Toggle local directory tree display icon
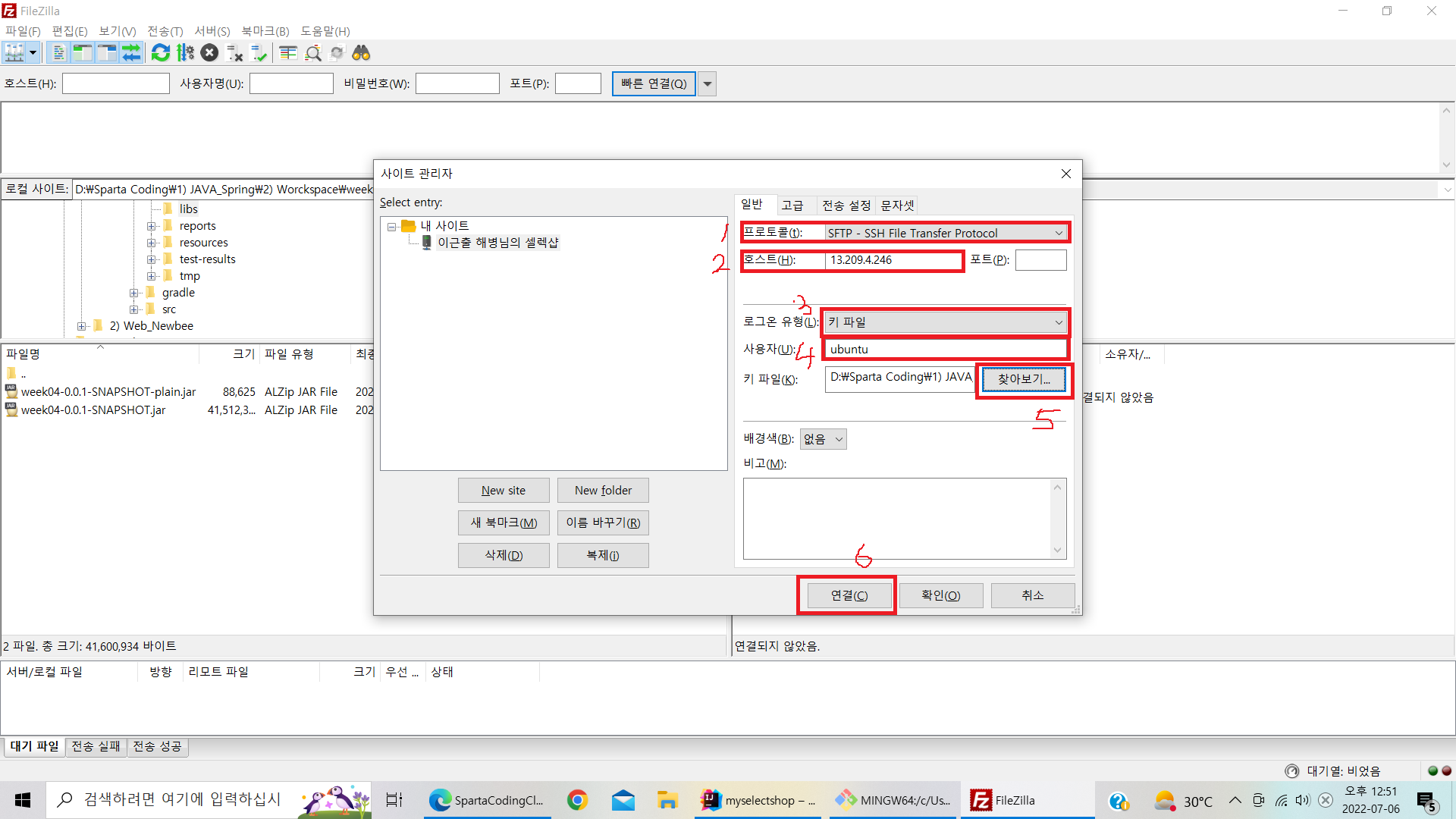This screenshot has width=1456, height=819. pos(83,52)
